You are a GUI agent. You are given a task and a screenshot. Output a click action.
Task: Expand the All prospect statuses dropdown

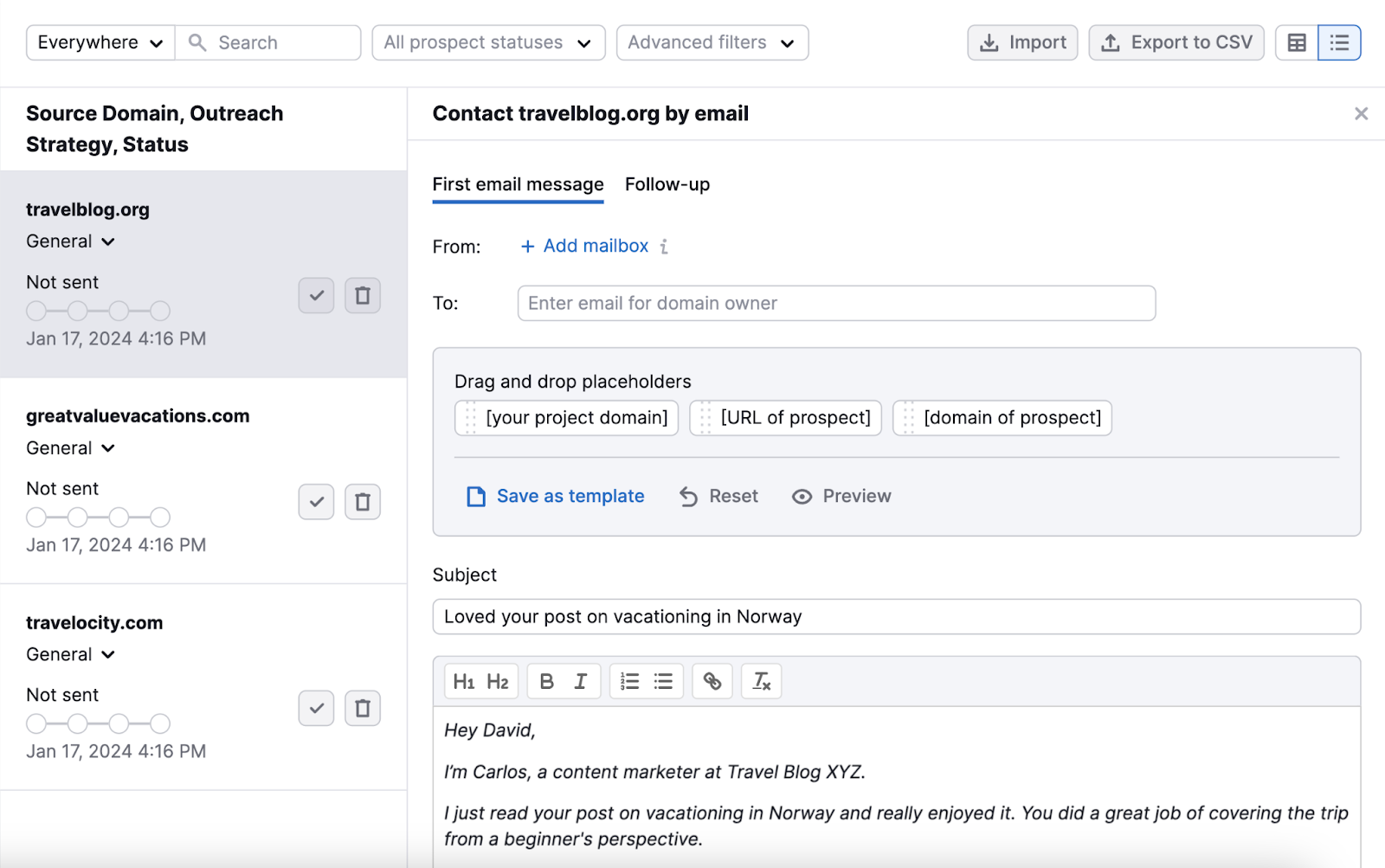coord(487,42)
